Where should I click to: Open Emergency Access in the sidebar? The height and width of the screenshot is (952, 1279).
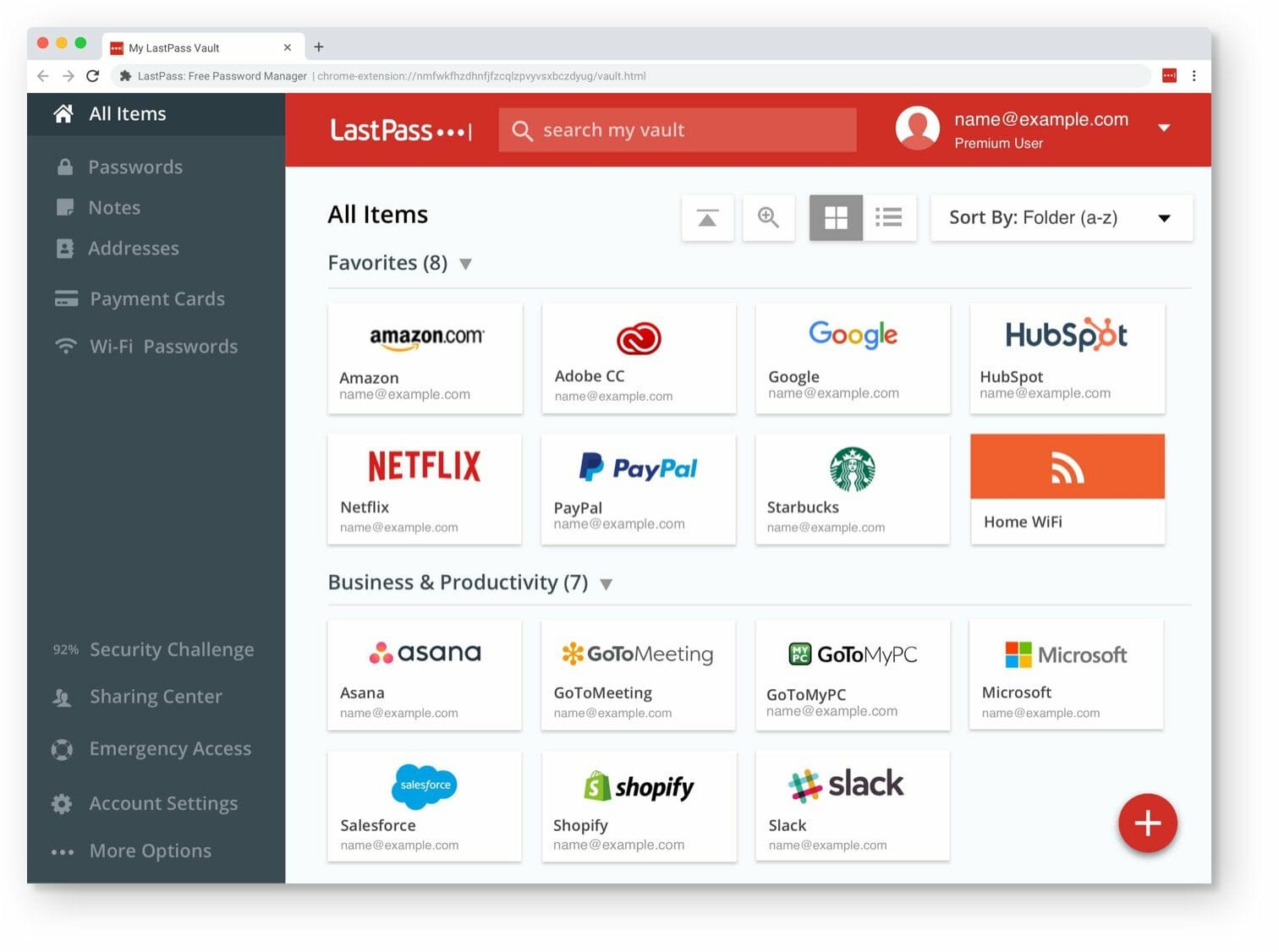coord(170,749)
